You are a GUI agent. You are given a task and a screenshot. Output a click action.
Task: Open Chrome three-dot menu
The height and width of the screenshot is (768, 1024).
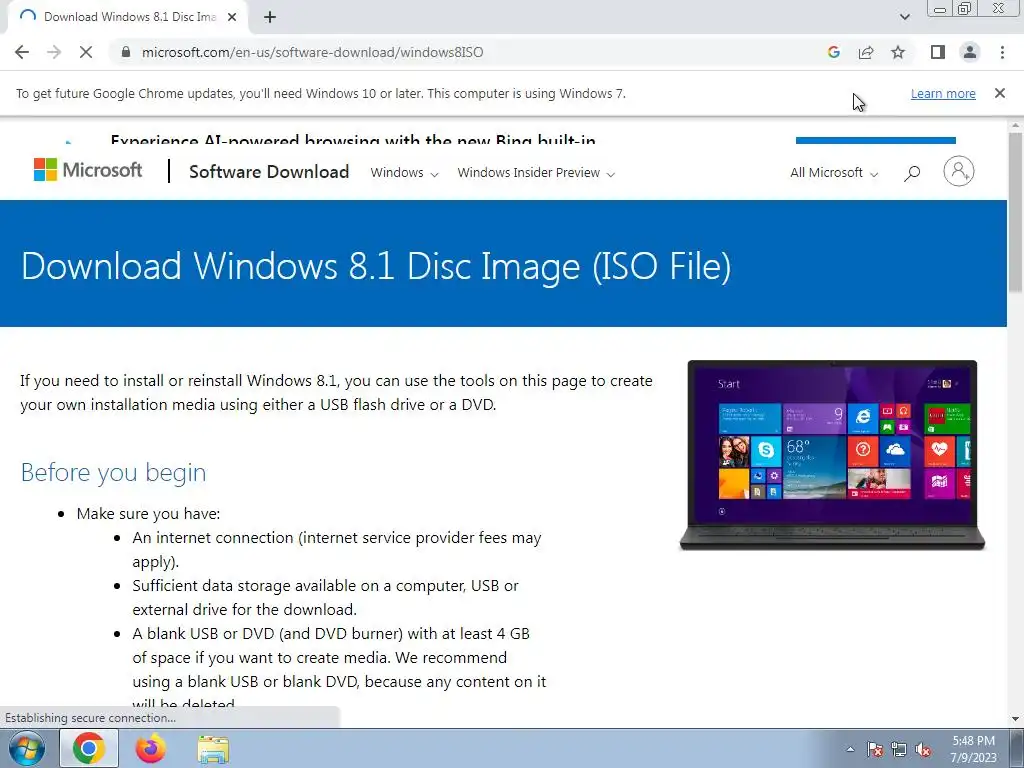[x=1002, y=52]
